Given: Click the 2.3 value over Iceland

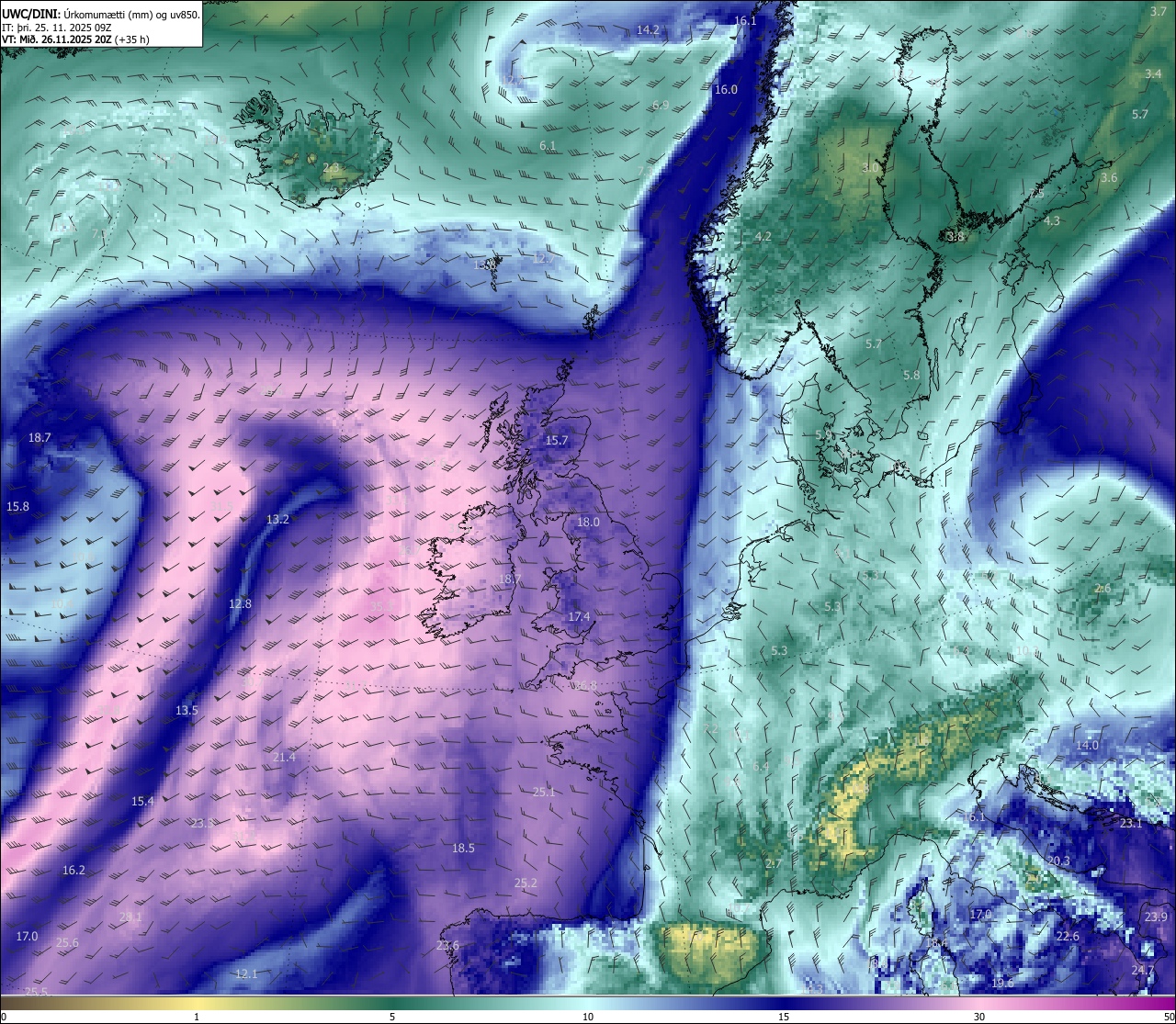Looking at the screenshot, I should [332, 168].
